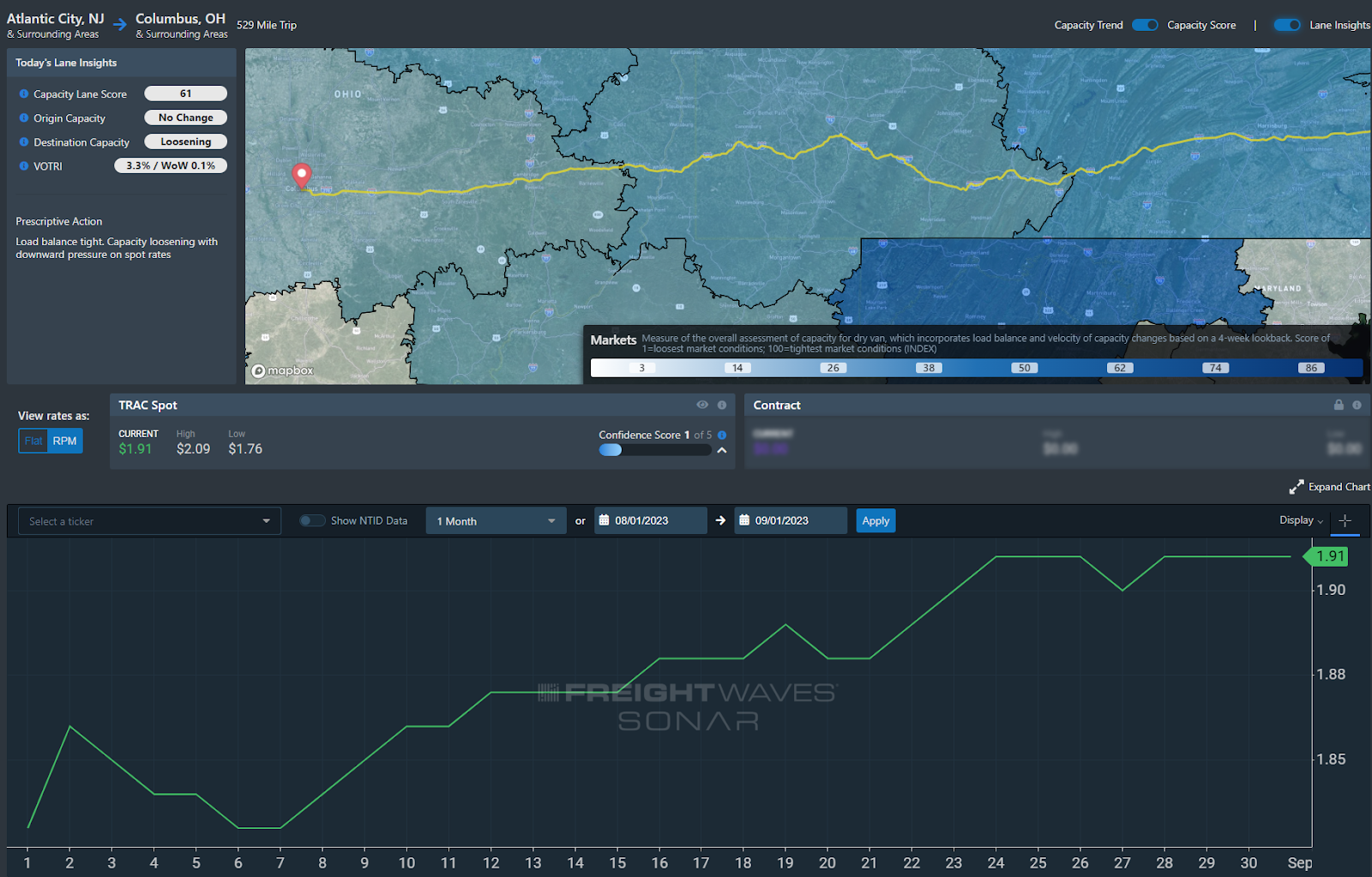Click the arrow between the date fields

(x=720, y=520)
